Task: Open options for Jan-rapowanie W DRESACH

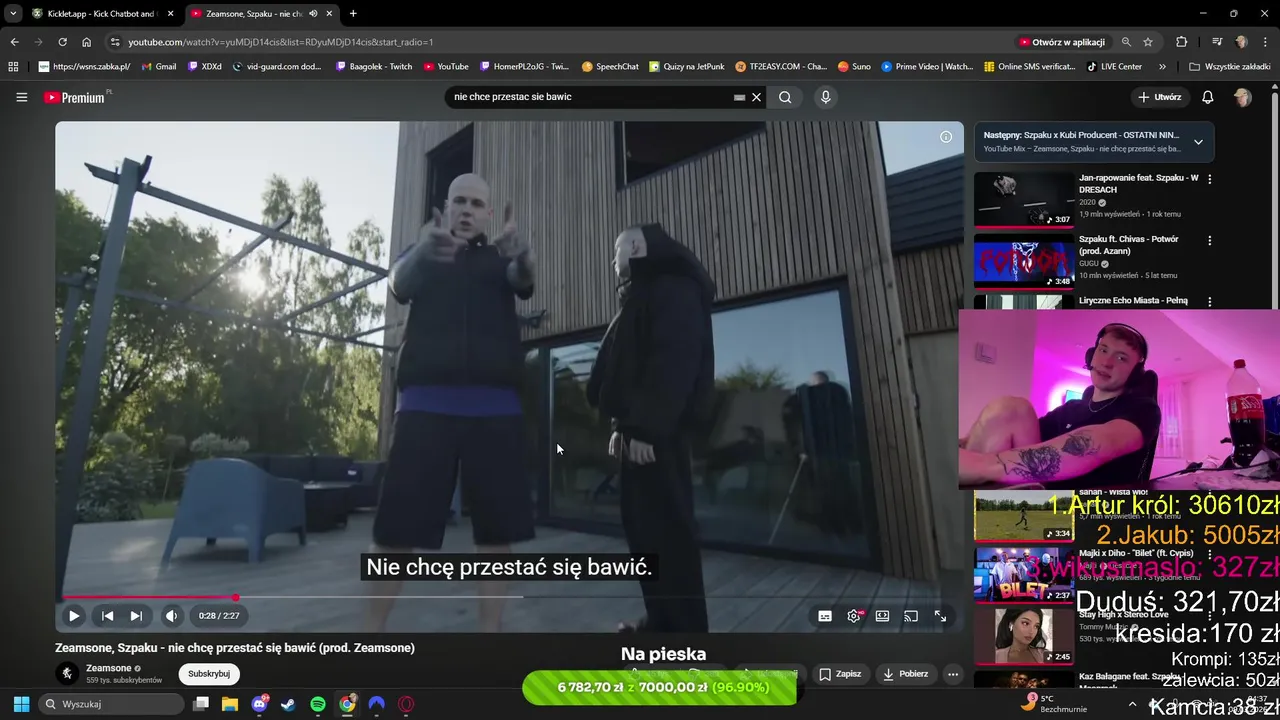Action: [x=1210, y=179]
